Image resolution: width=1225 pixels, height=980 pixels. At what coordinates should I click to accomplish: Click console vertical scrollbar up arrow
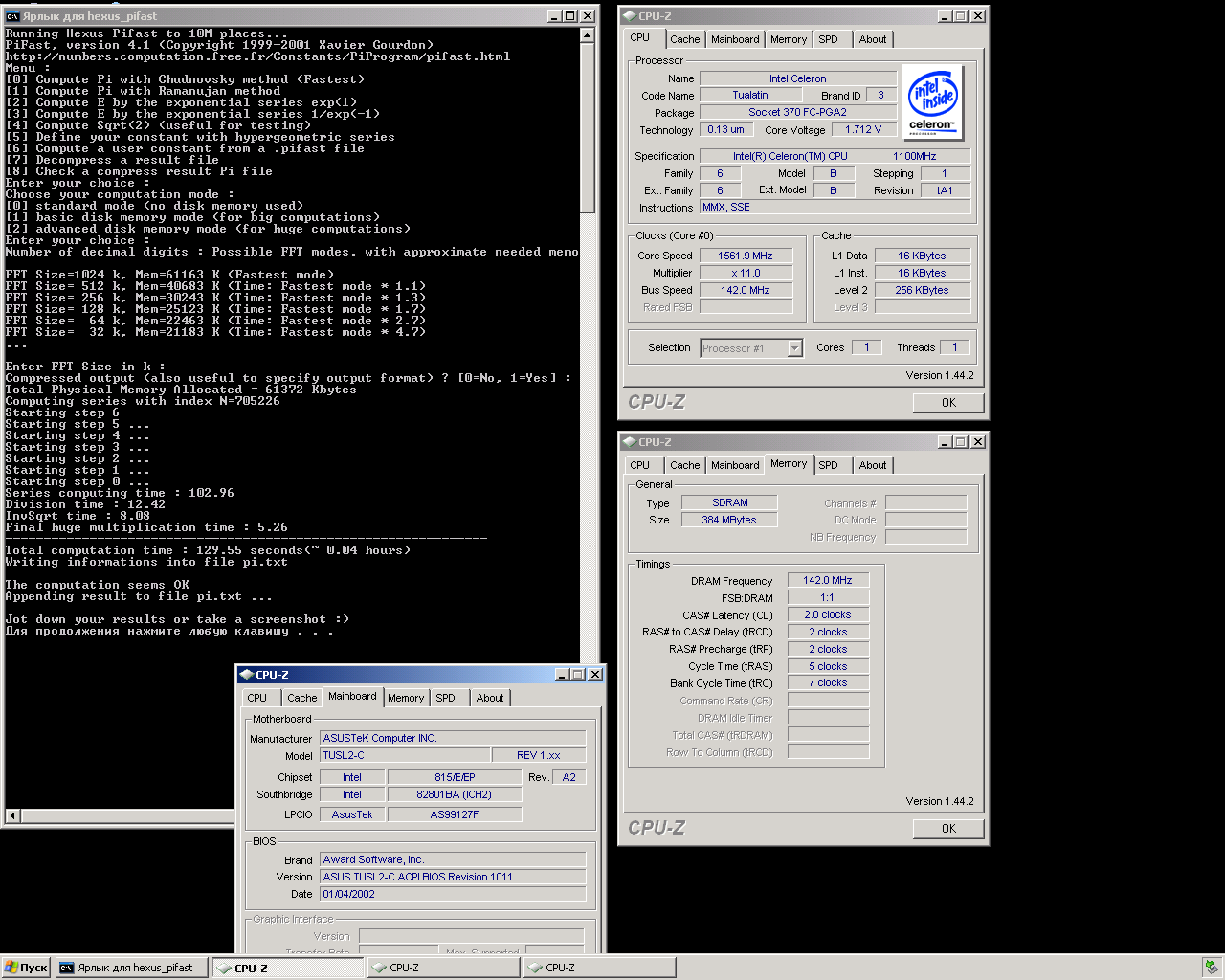pyautogui.click(x=588, y=34)
